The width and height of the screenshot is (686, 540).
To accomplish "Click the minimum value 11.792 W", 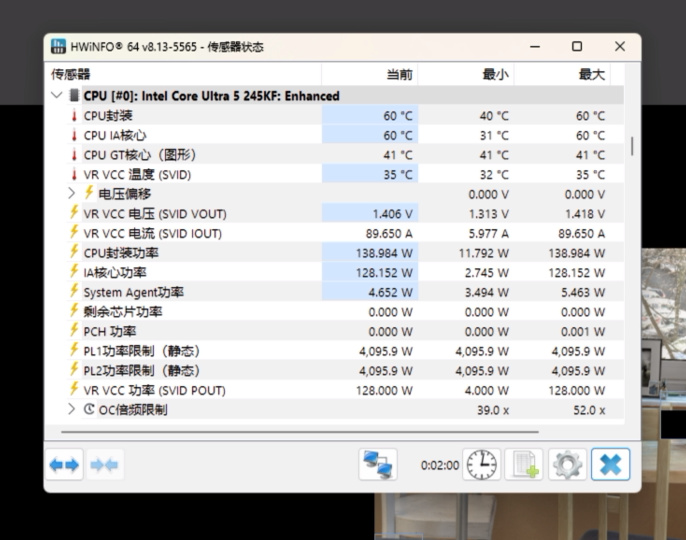I will click(x=483, y=253).
